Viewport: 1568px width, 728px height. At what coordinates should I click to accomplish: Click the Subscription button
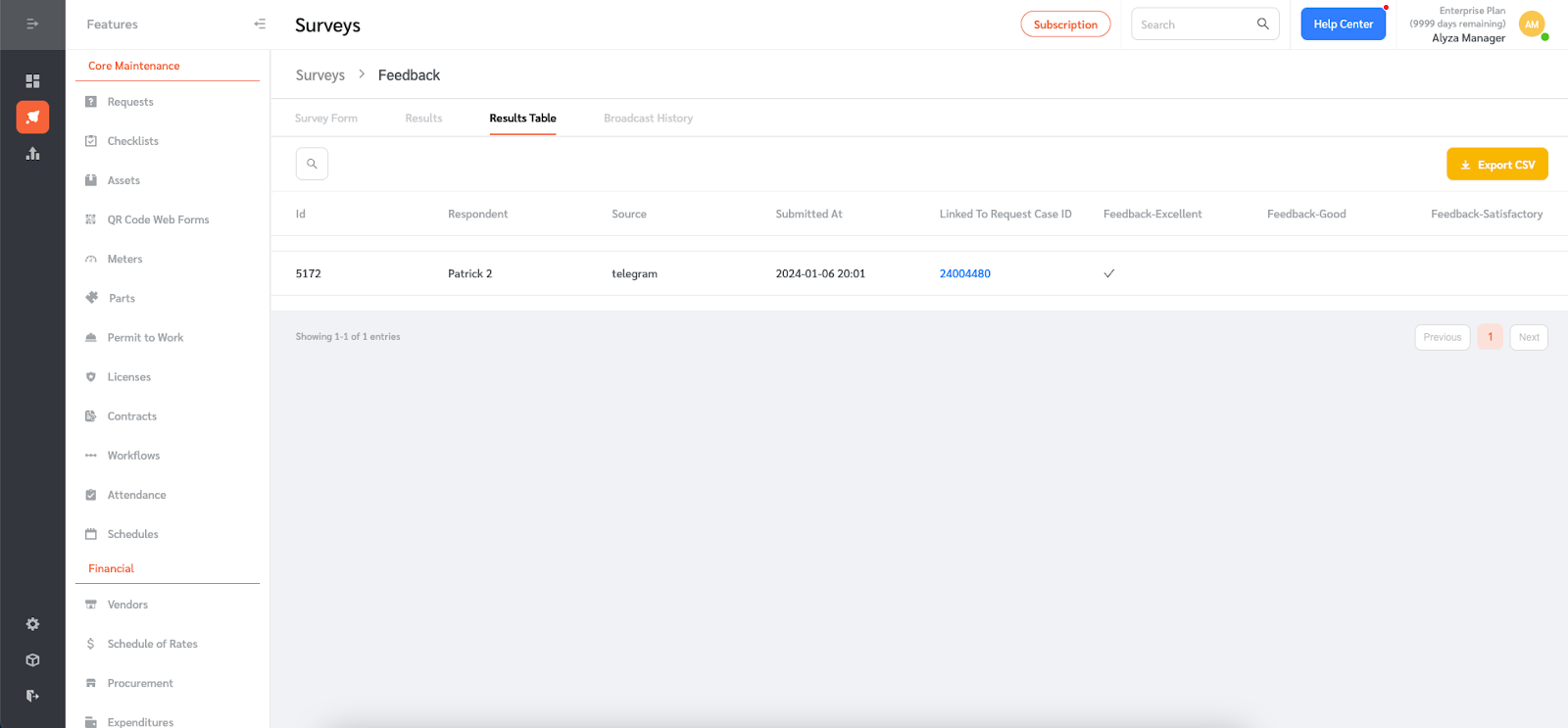point(1065,24)
